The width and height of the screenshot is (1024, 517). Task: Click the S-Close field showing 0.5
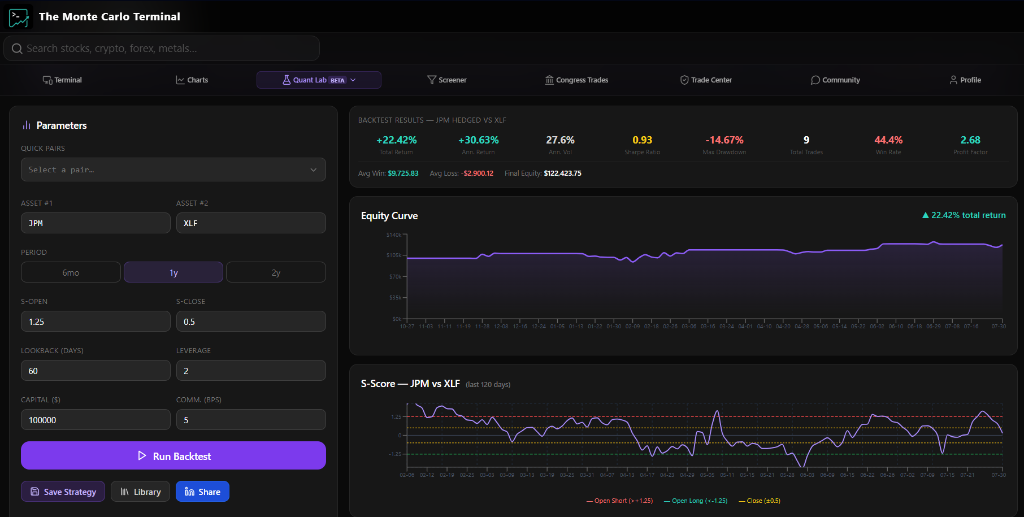click(251, 321)
